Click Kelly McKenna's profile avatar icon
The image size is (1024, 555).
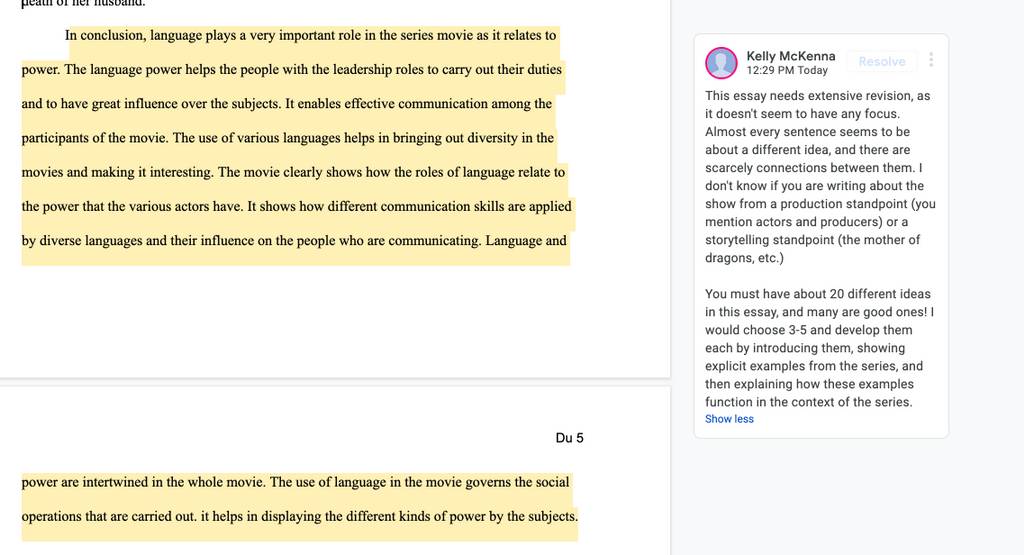(x=722, y=63)
